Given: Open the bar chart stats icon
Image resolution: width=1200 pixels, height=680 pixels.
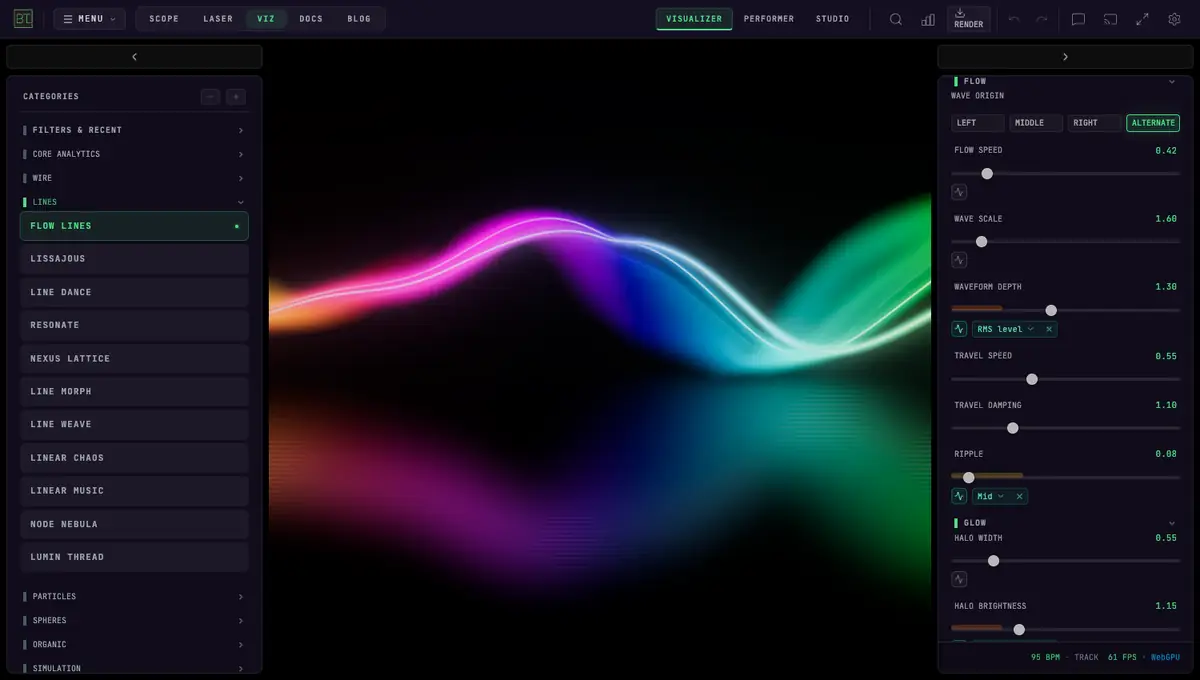Looking at the screenshot, I should [928, 19].
